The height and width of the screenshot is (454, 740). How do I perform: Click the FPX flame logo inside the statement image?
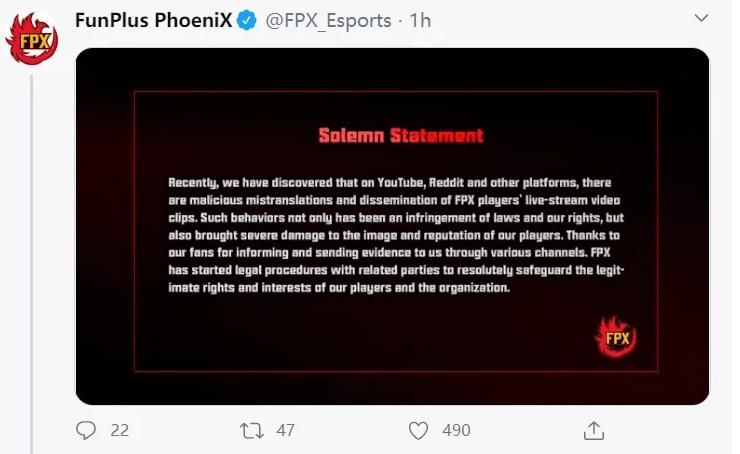pos(615,337)
